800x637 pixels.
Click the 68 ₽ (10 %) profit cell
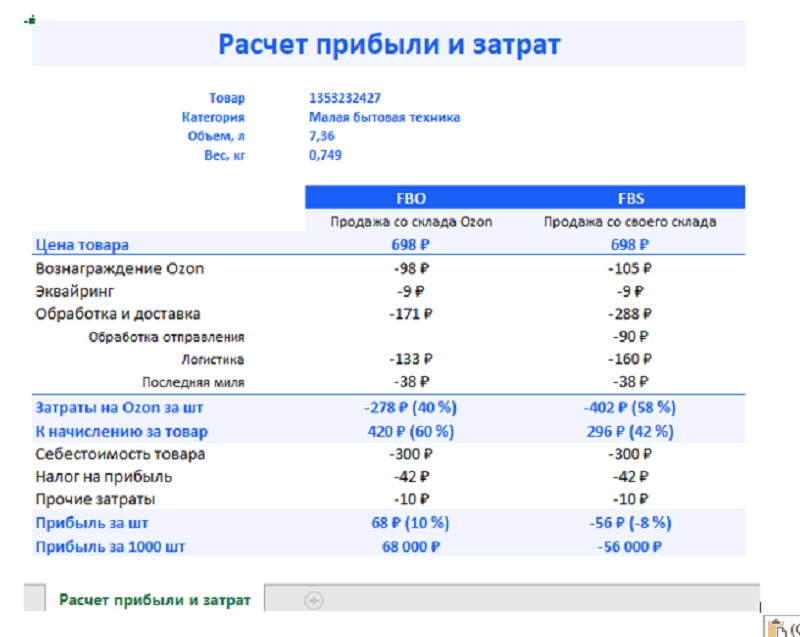pos(410,523)
